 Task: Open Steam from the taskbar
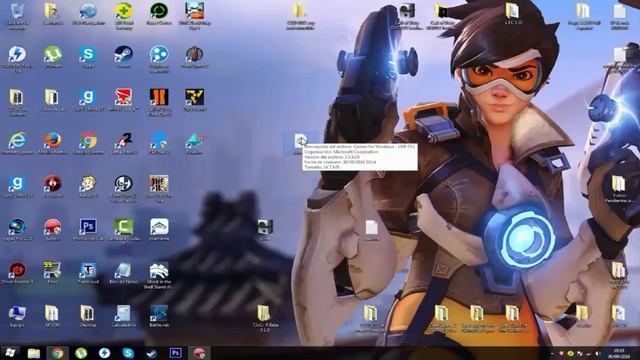tap(152, 353)
